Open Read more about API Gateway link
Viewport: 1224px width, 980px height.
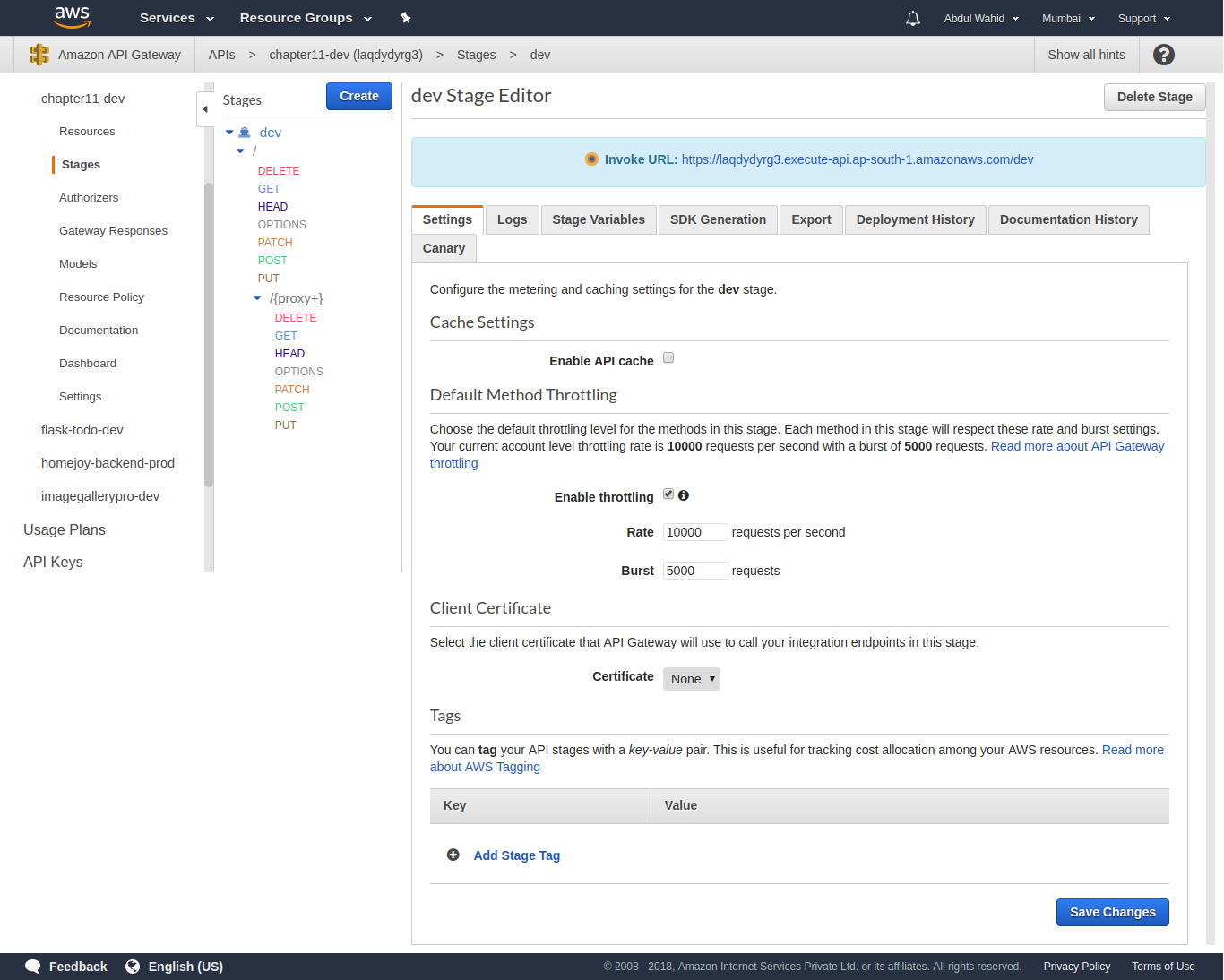click(x=1078, y=446)
